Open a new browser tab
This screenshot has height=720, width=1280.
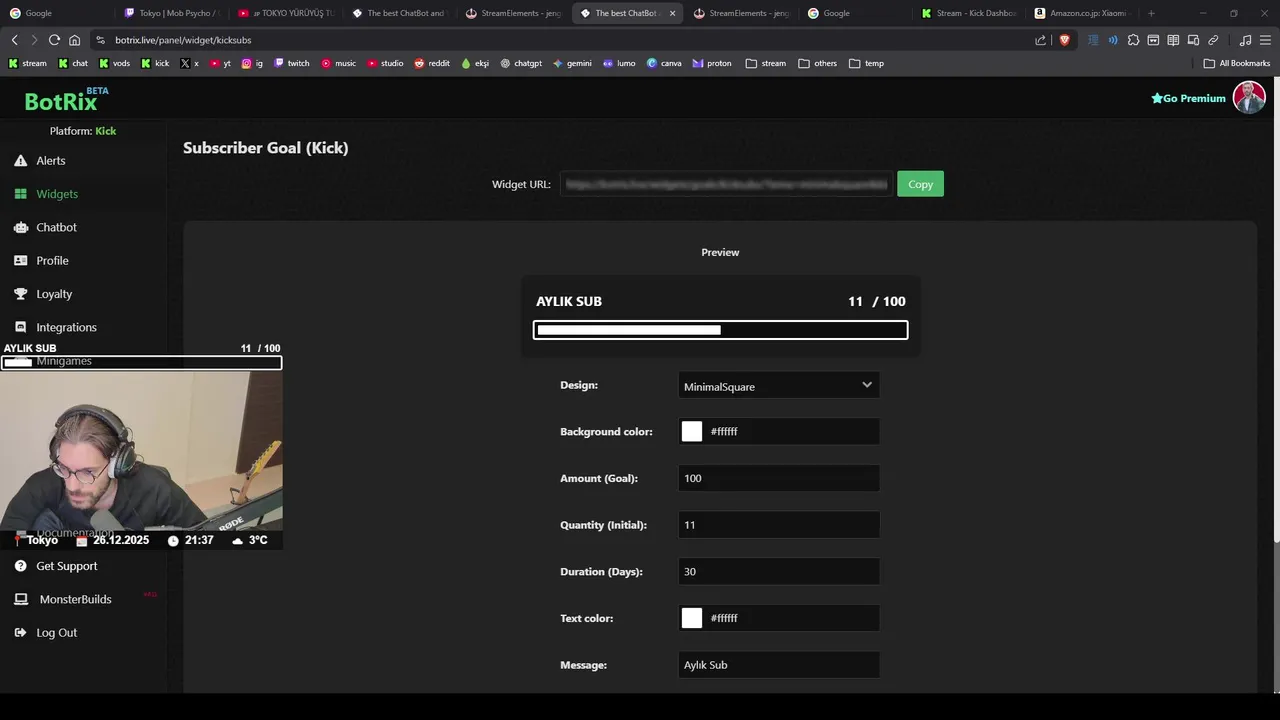[1151, 13]
